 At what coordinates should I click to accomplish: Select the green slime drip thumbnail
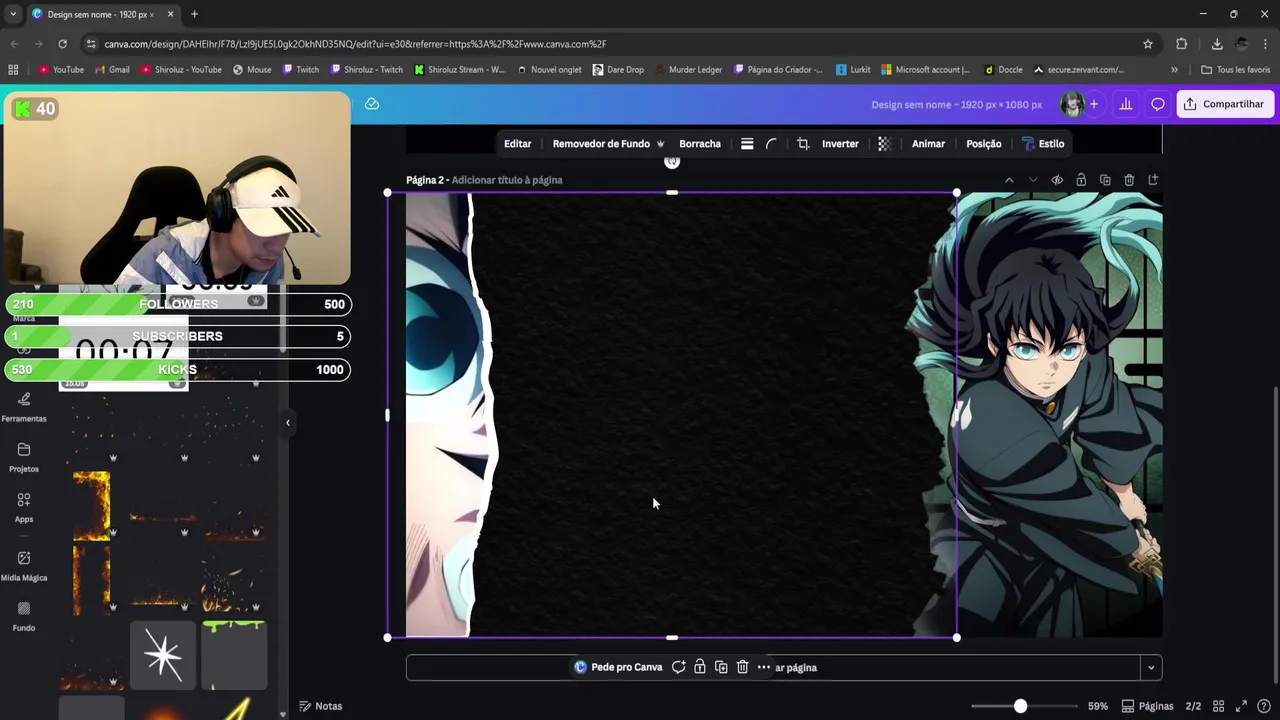point(234,655)
